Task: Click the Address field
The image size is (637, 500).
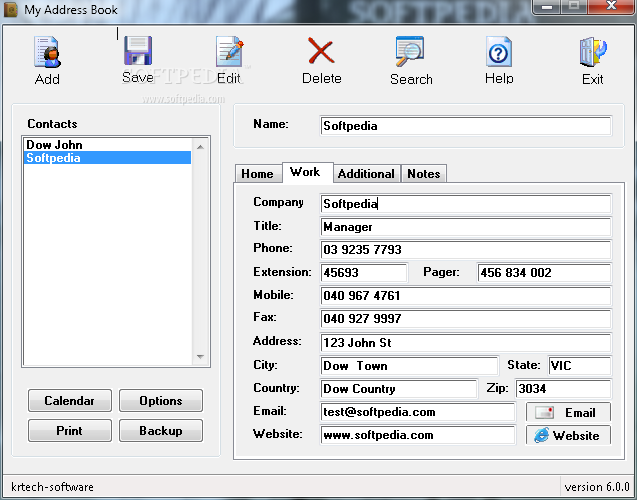Action: pos(466,343)
